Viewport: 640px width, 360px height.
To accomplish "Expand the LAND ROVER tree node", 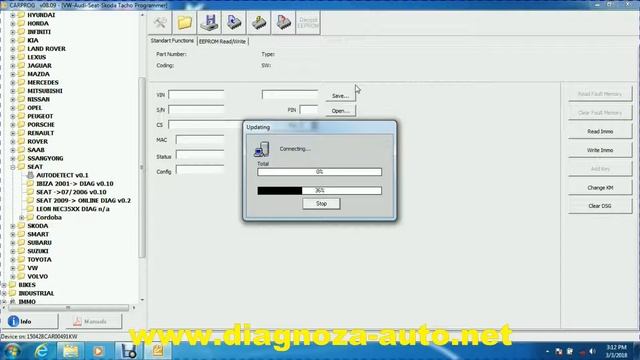I will [x=13, y=49].
